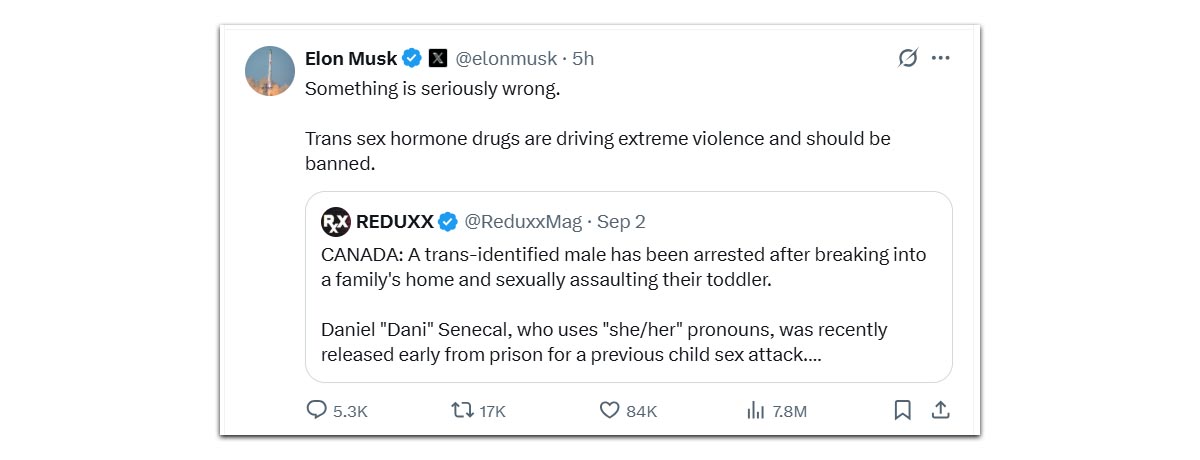Click the REDUXX round logo avatar

click(x=336, y=221)
